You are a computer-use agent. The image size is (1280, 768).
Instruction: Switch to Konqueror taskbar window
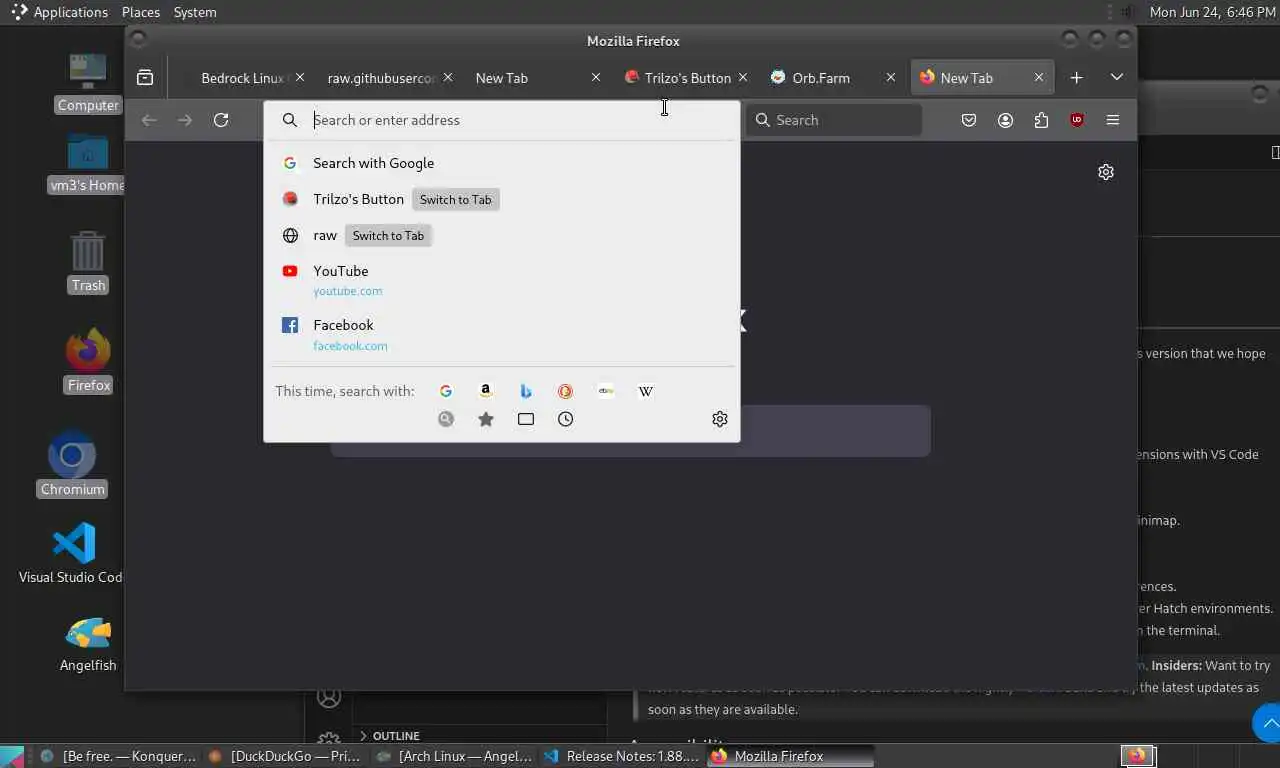tap(118, 756)
